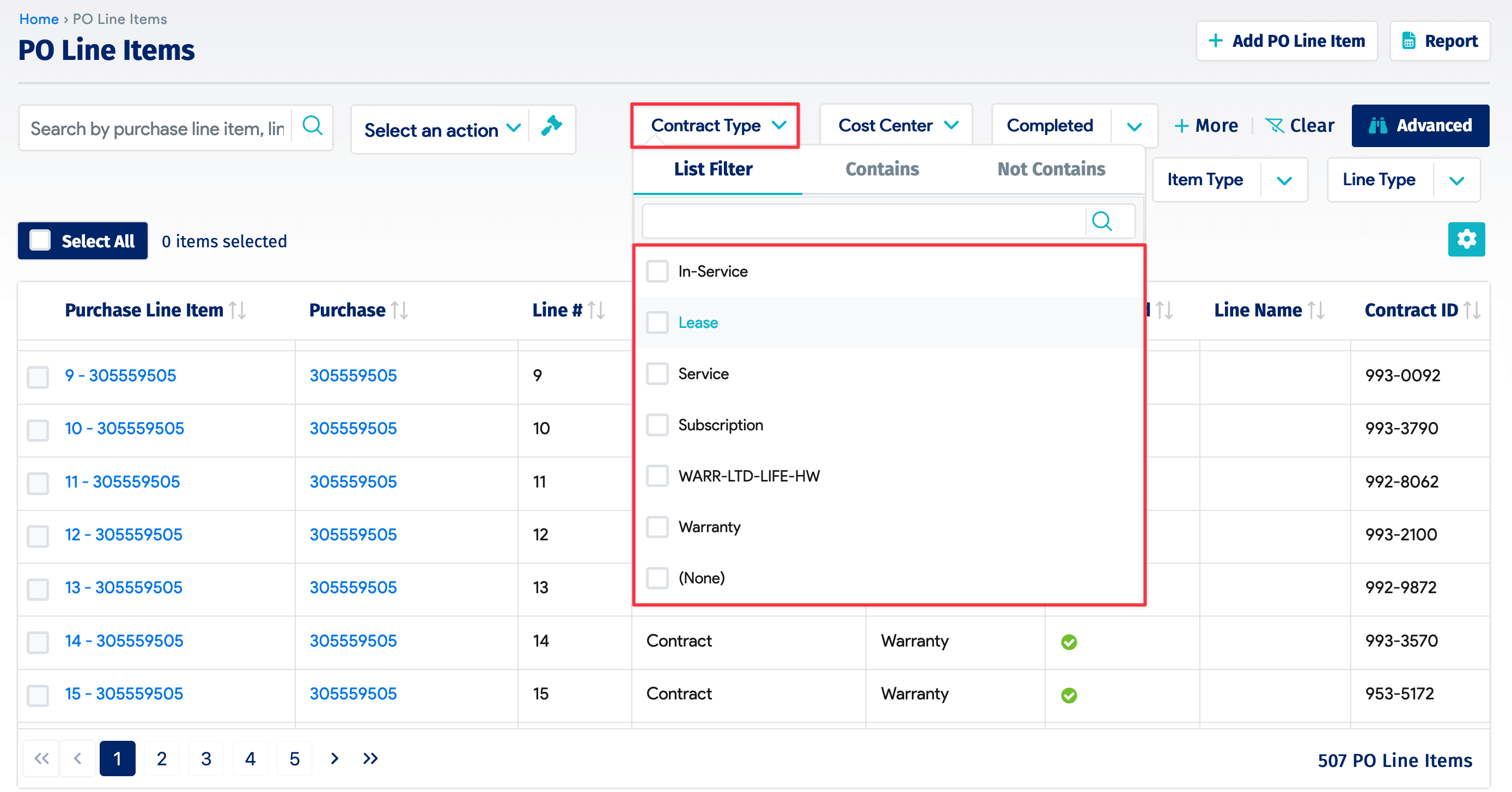Switch to the Contains tab

(x=882, y=169)
